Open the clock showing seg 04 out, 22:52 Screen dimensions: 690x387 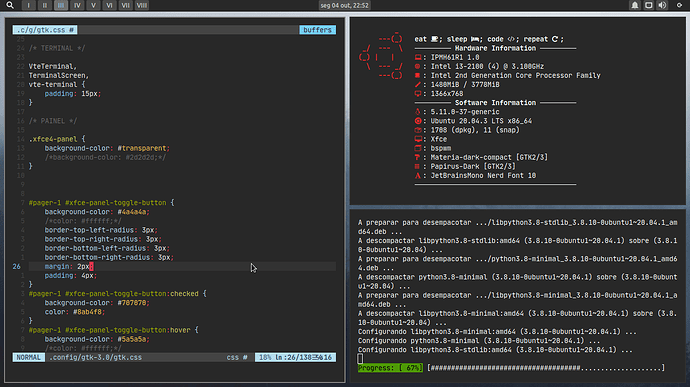[345, 5]
